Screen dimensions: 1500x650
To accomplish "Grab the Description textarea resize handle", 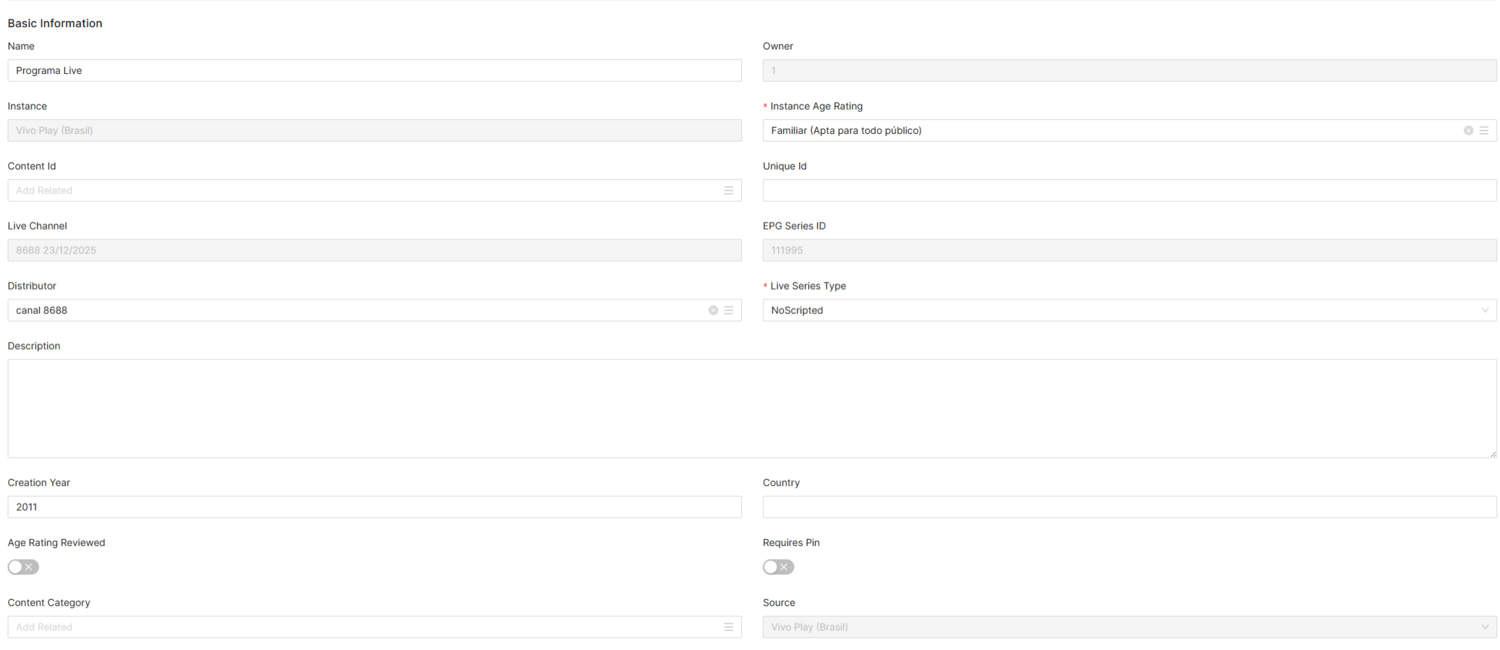I will (x=1492, y=454).
